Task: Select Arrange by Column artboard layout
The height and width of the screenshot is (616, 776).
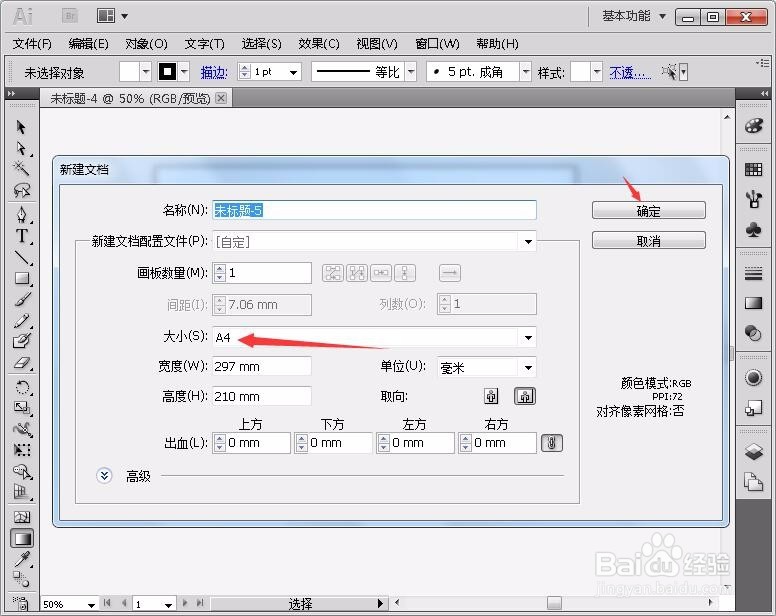Action: [405, 273]
